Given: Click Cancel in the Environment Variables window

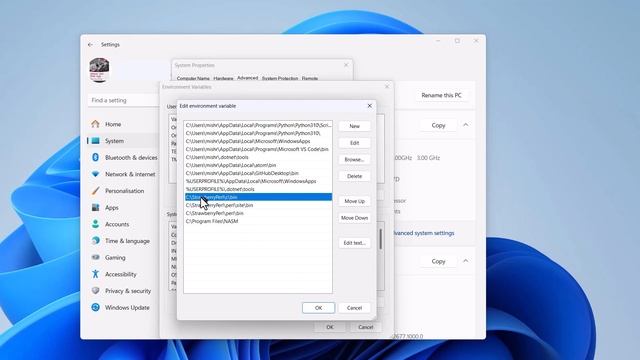Looking at the screenshot, I should tap(365, 327).
